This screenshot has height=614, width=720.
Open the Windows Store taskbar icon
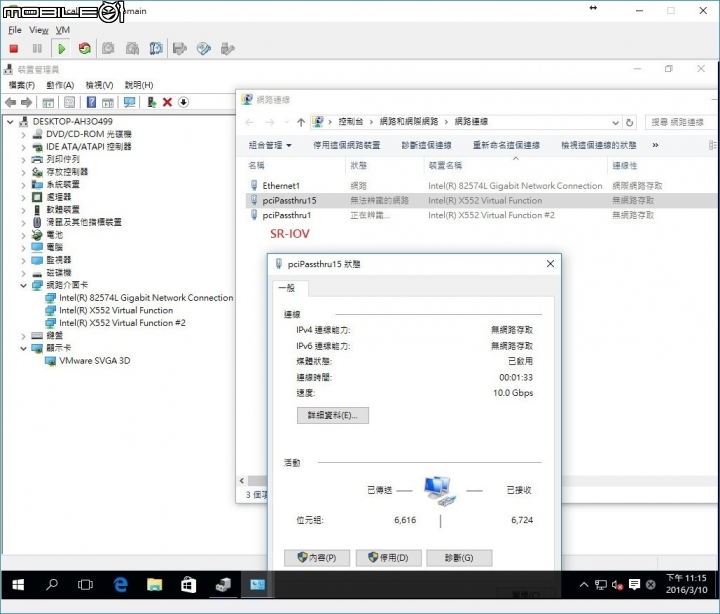coord(188,585)
